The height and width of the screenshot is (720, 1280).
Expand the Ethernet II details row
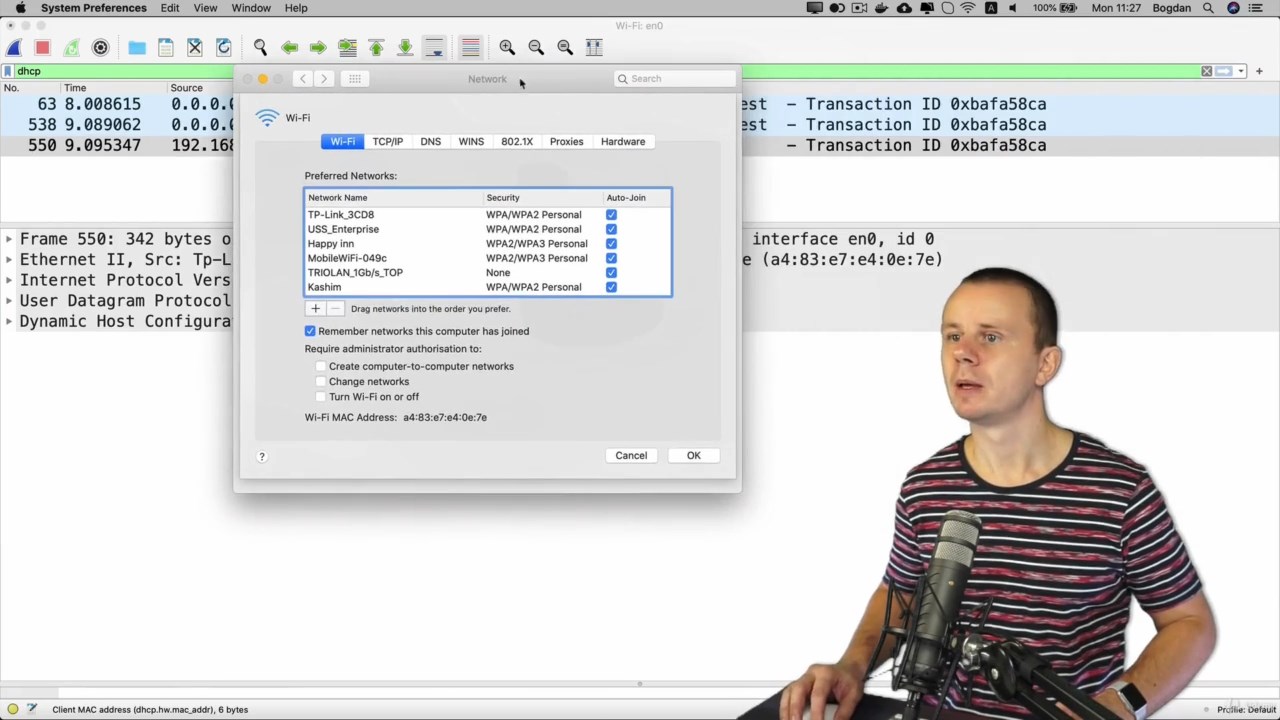click(x=9, y=260)
